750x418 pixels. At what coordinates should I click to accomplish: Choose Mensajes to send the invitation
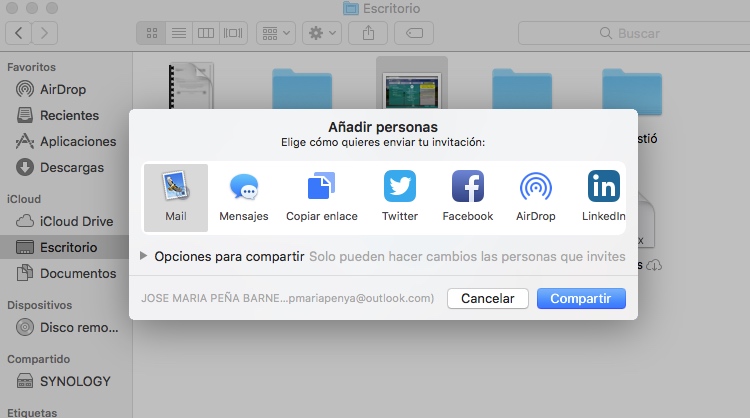244,198
